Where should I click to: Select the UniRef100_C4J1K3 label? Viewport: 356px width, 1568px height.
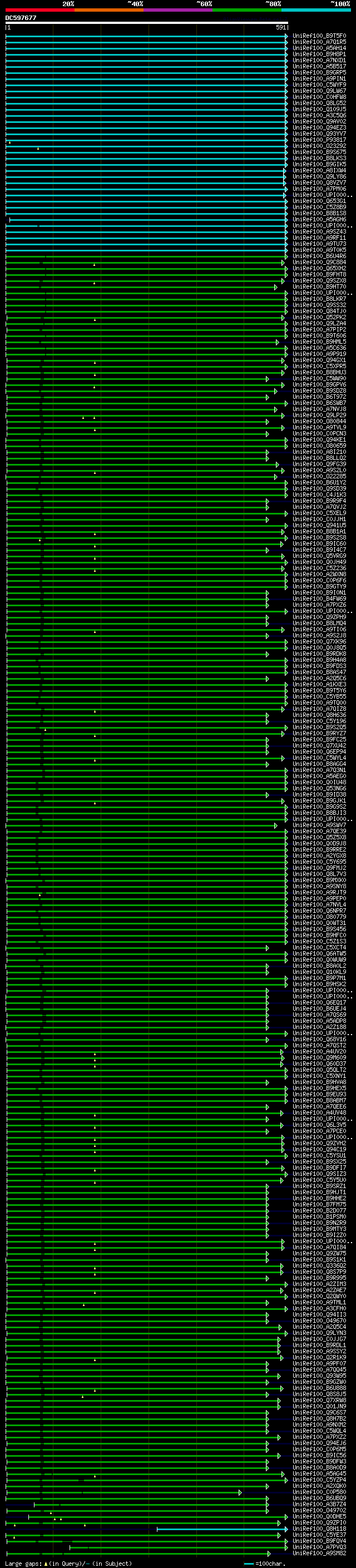319,495
